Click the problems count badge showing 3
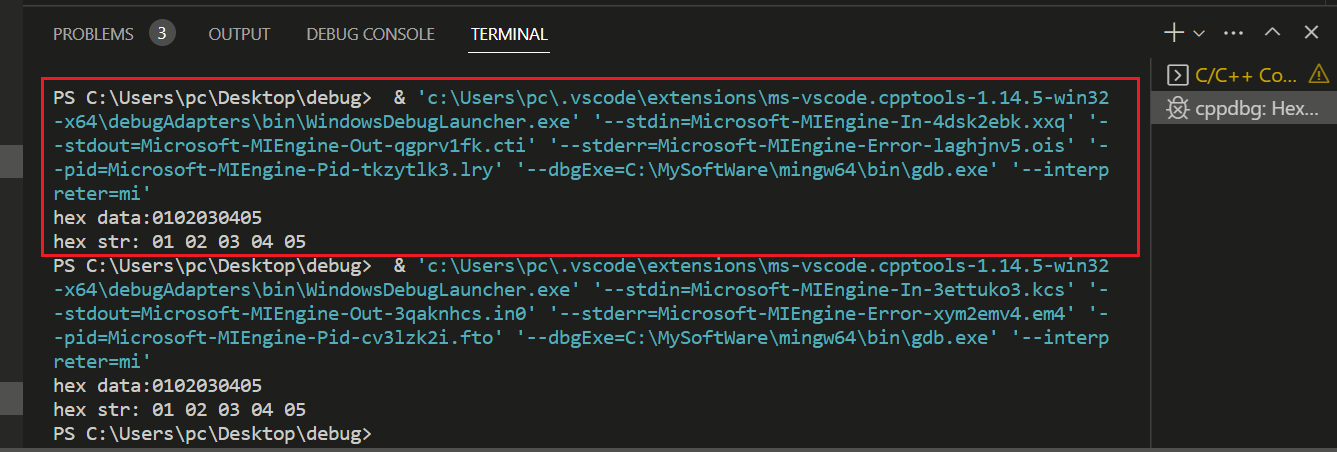 162,33
